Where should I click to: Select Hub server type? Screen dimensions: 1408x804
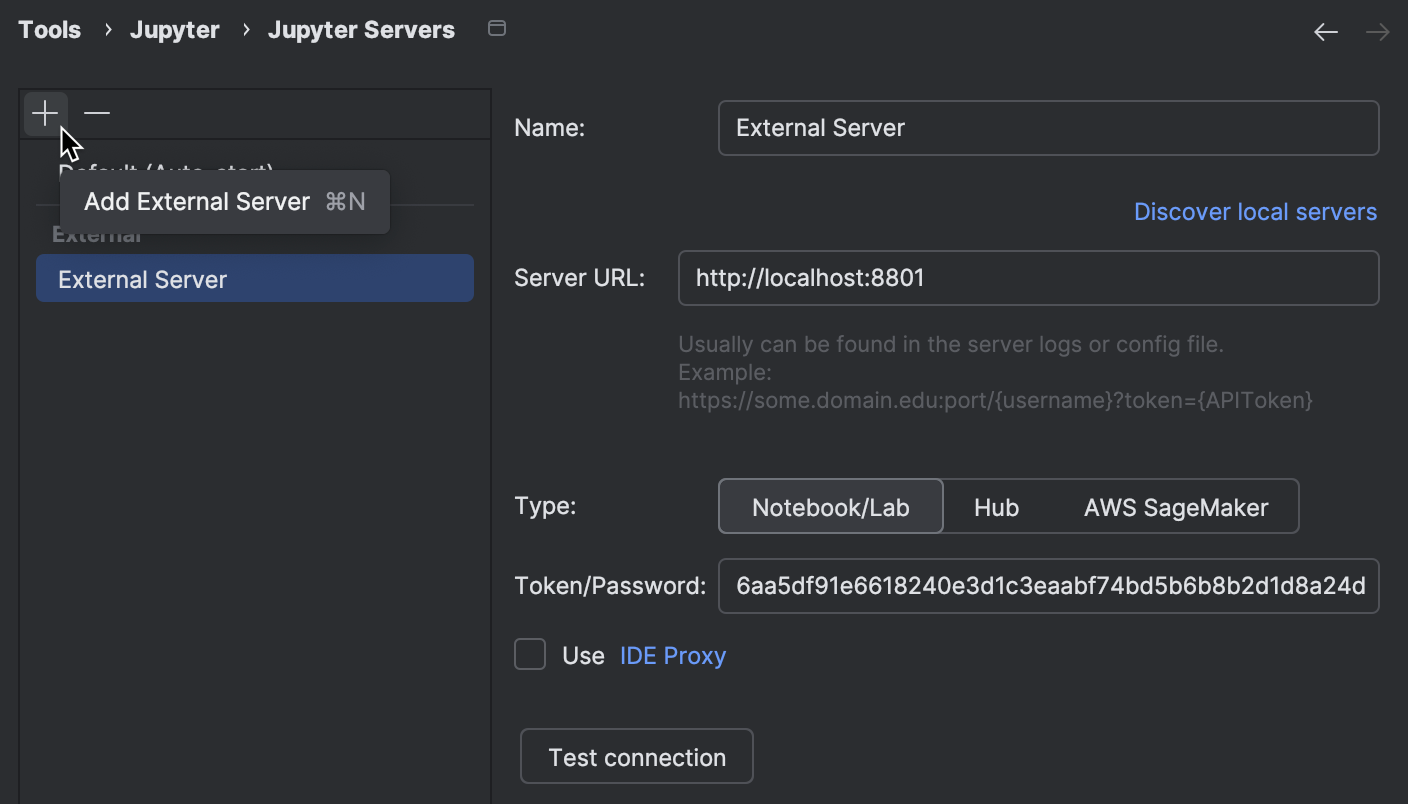(x=996, y=507)
